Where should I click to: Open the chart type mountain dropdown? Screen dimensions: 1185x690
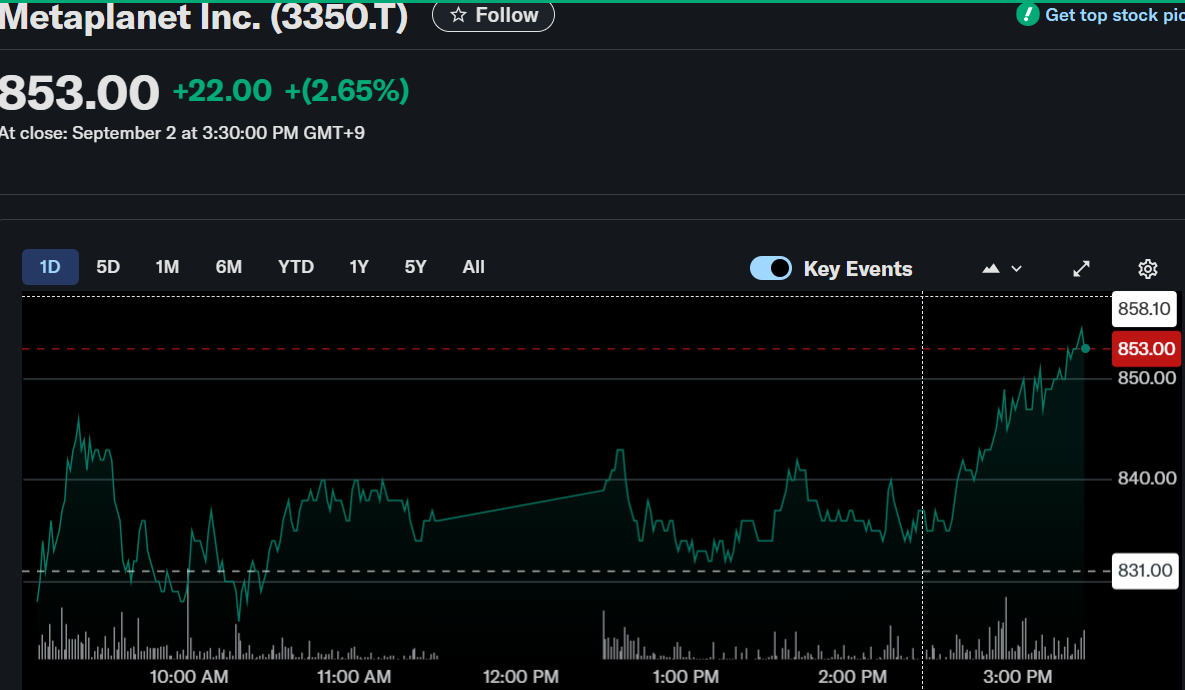pos(1001,268)
